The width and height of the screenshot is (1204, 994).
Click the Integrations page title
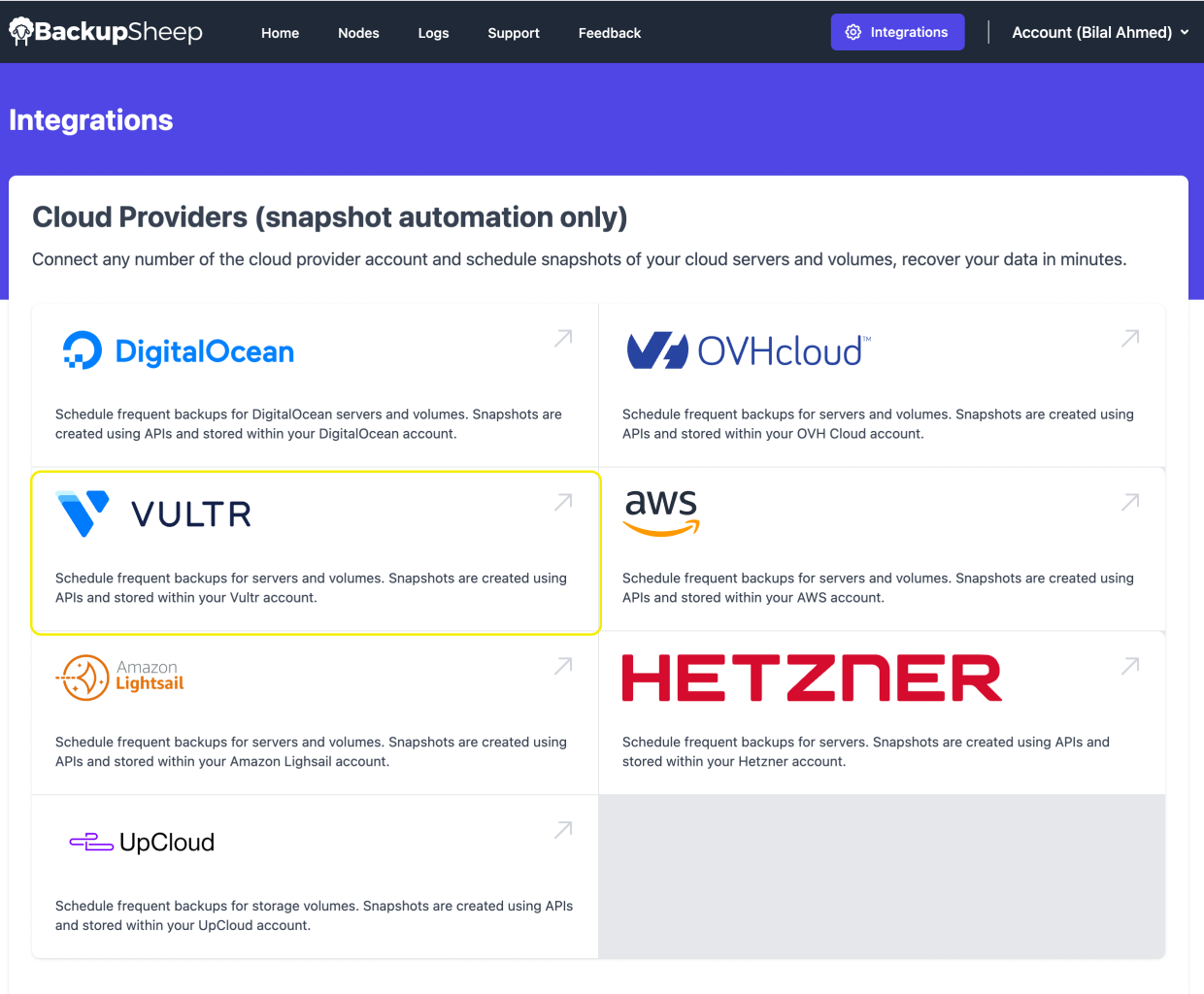pos(91,120)
